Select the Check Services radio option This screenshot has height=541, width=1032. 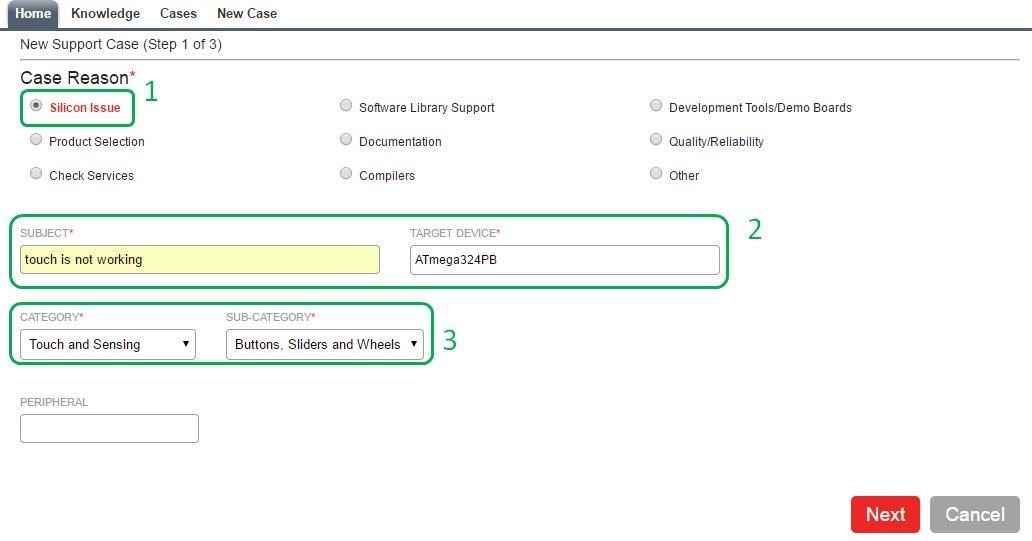pyautogui.click(x=37, y=174)
